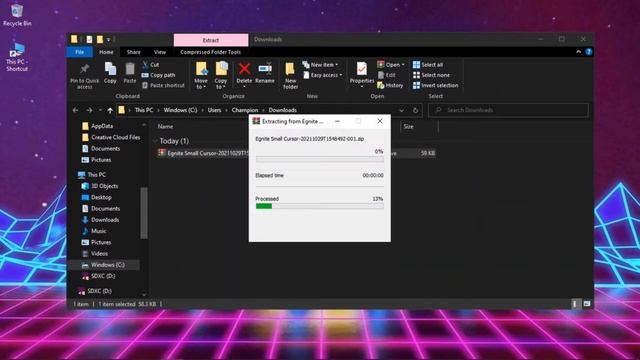Switch to details view icon in status bar
Image resolution: width=640 pixels, height=360 pixels.
(x=575, y=304)
